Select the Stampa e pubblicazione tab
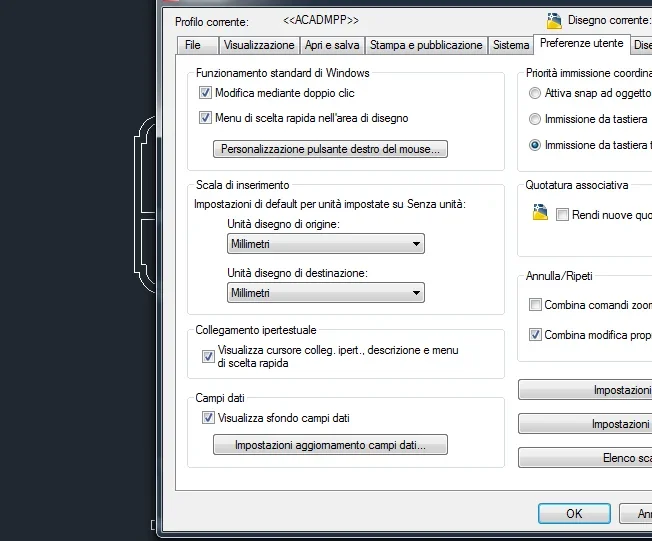Image resolution: width=652 pixels, height=541 pixels. [x=426, y=45]
